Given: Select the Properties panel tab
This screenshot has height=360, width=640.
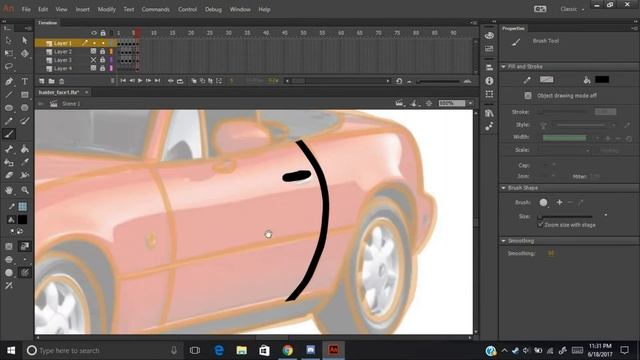Looking at the screenshot, I should [x=513, y=28].
